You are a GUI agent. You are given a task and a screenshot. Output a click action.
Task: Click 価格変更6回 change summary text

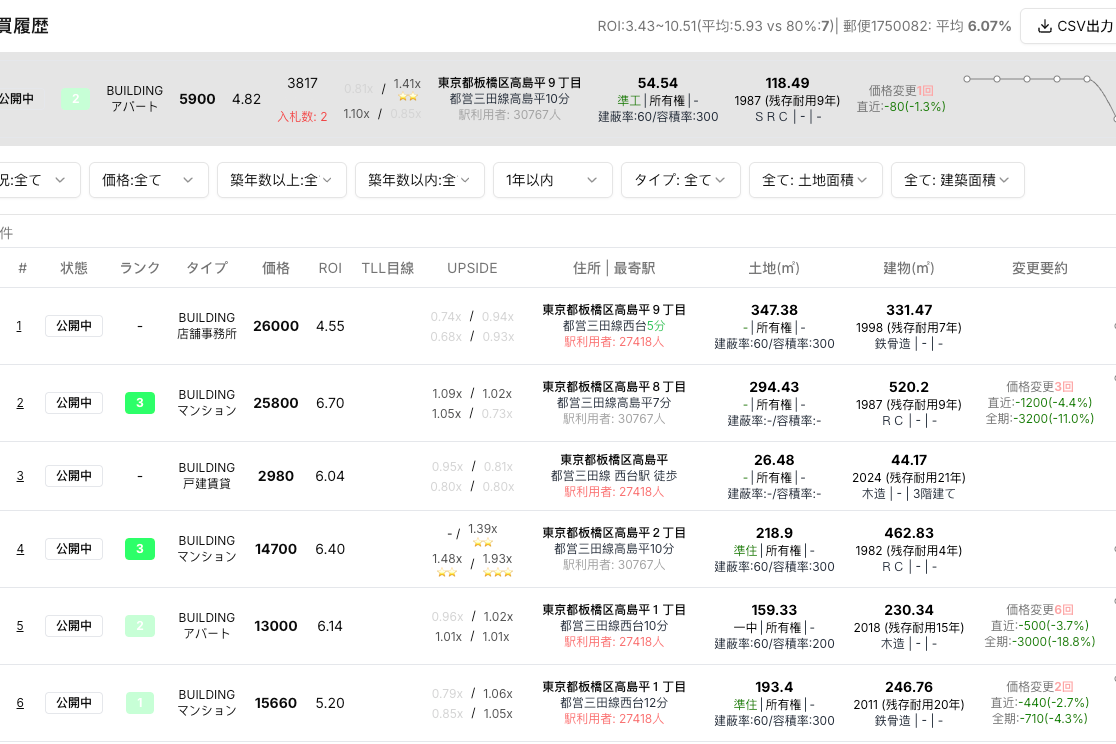(x=1040, y=609)
